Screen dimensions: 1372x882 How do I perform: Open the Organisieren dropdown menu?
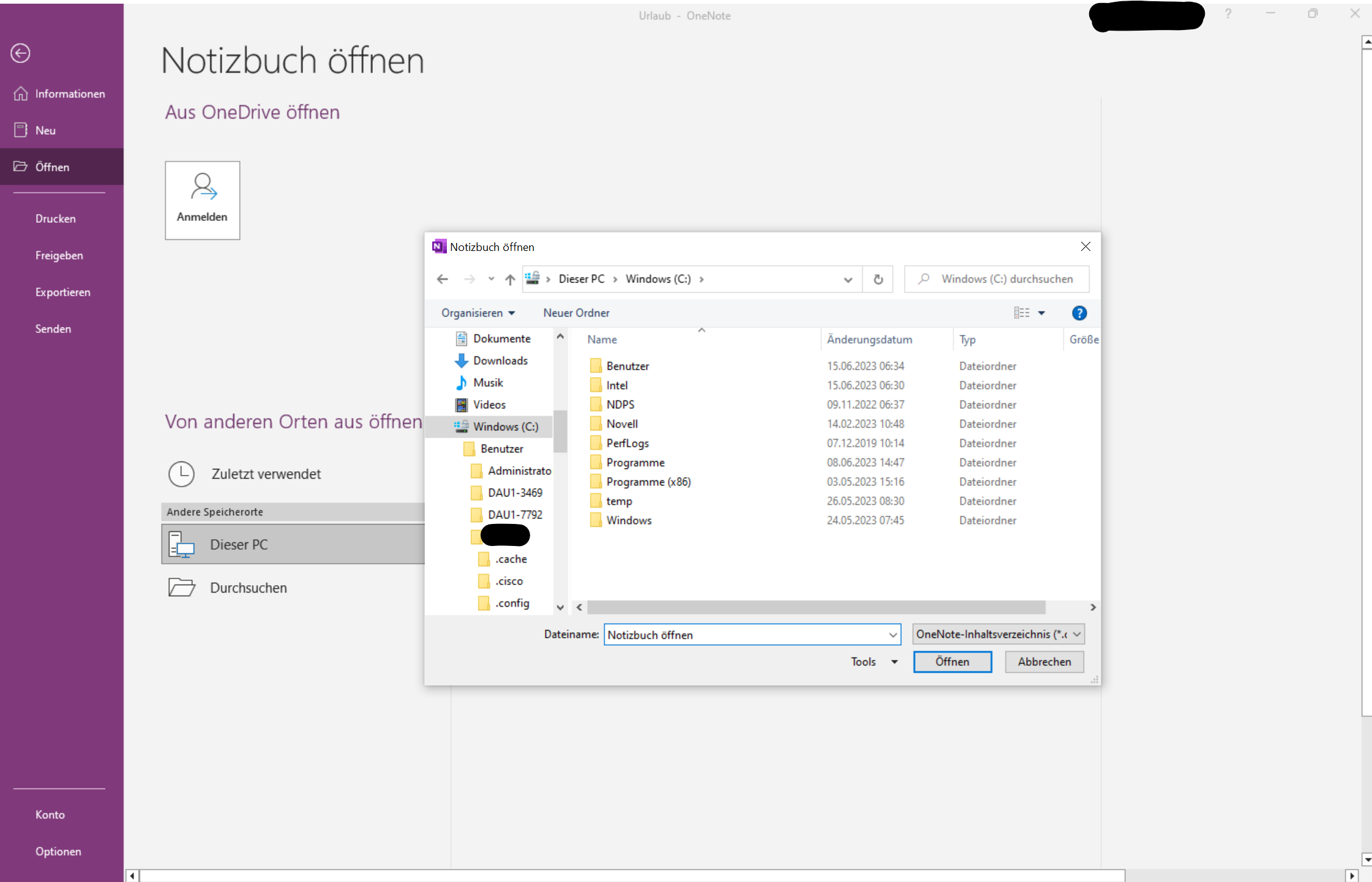coord(478,313)
